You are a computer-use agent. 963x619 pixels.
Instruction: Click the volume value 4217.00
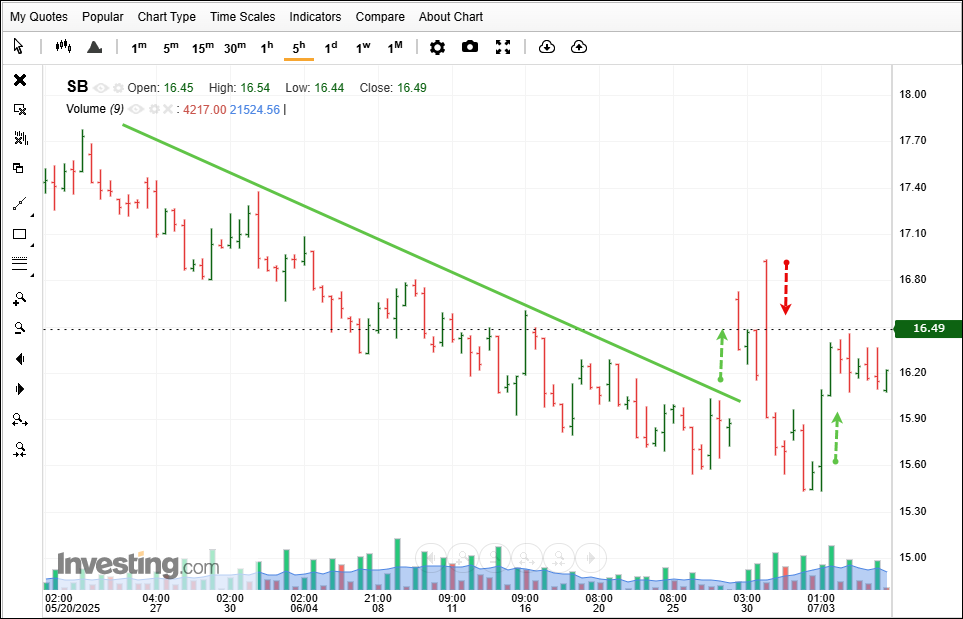205,109
